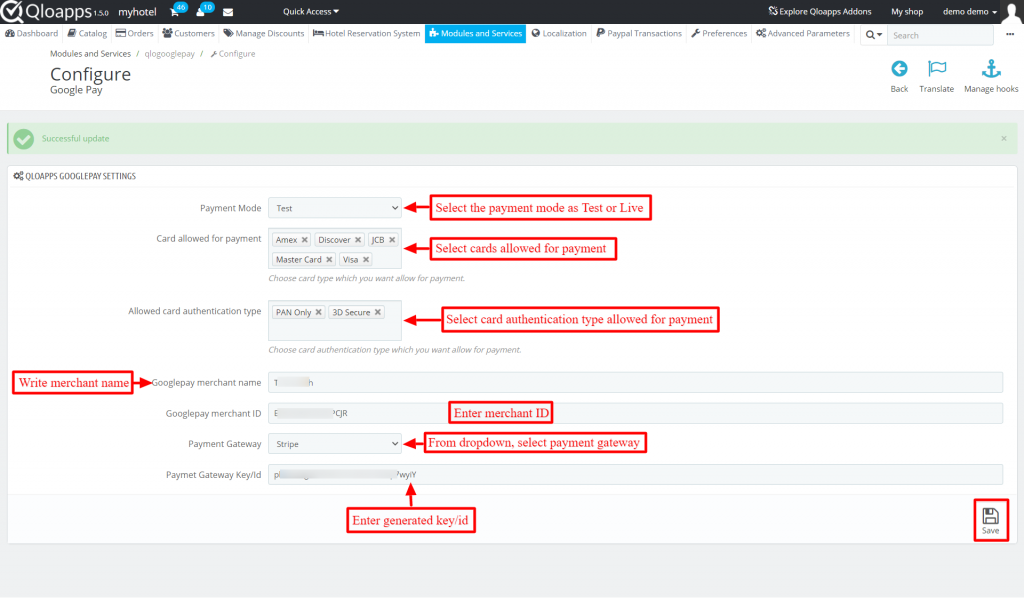Open the messages envelope icon

[x=228, y=12]
